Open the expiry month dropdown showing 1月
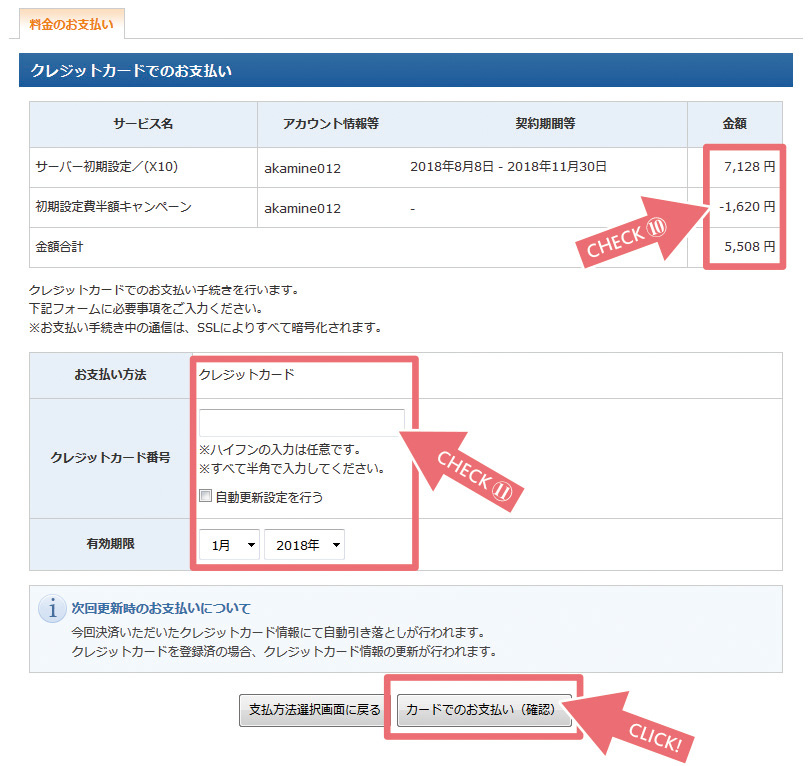Screen dimensions: 808x766 point(229,544)
